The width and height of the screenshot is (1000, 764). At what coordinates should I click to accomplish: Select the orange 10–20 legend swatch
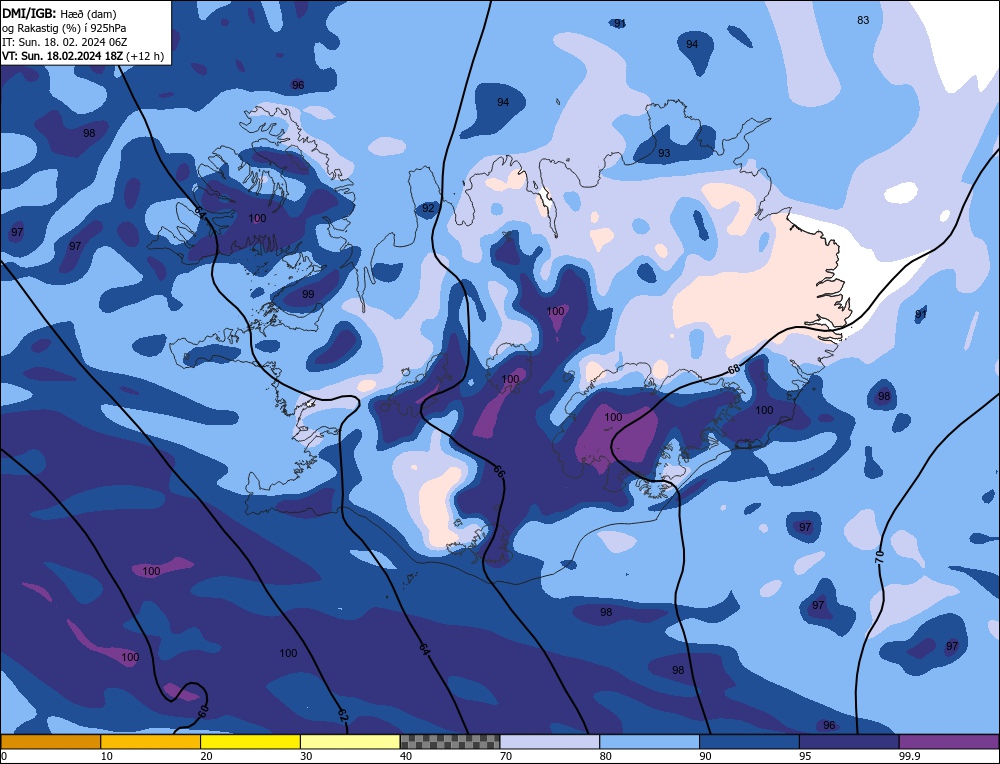pyautogui.click(x=151, y=741)
